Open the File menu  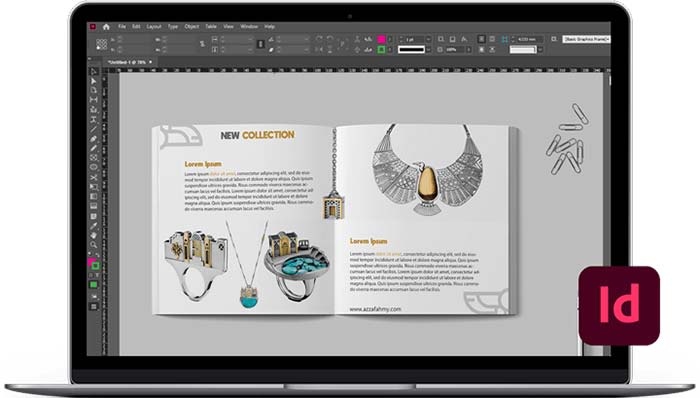[122, 27]
